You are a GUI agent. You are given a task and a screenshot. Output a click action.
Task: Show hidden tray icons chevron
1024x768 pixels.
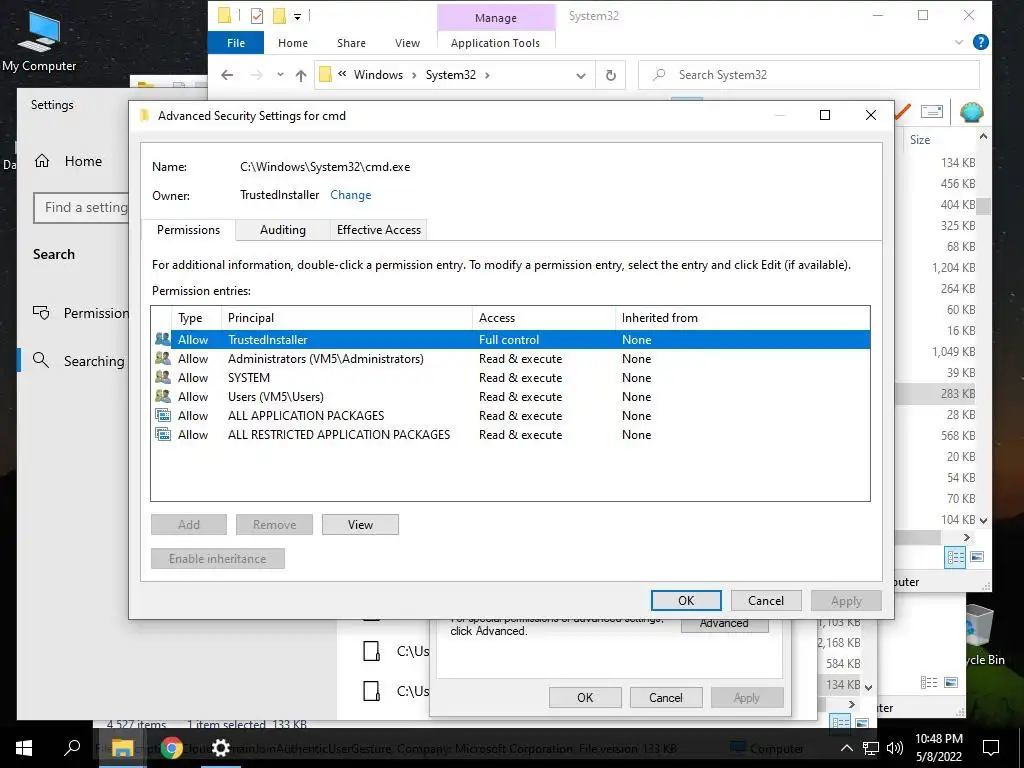pos(846,748)
